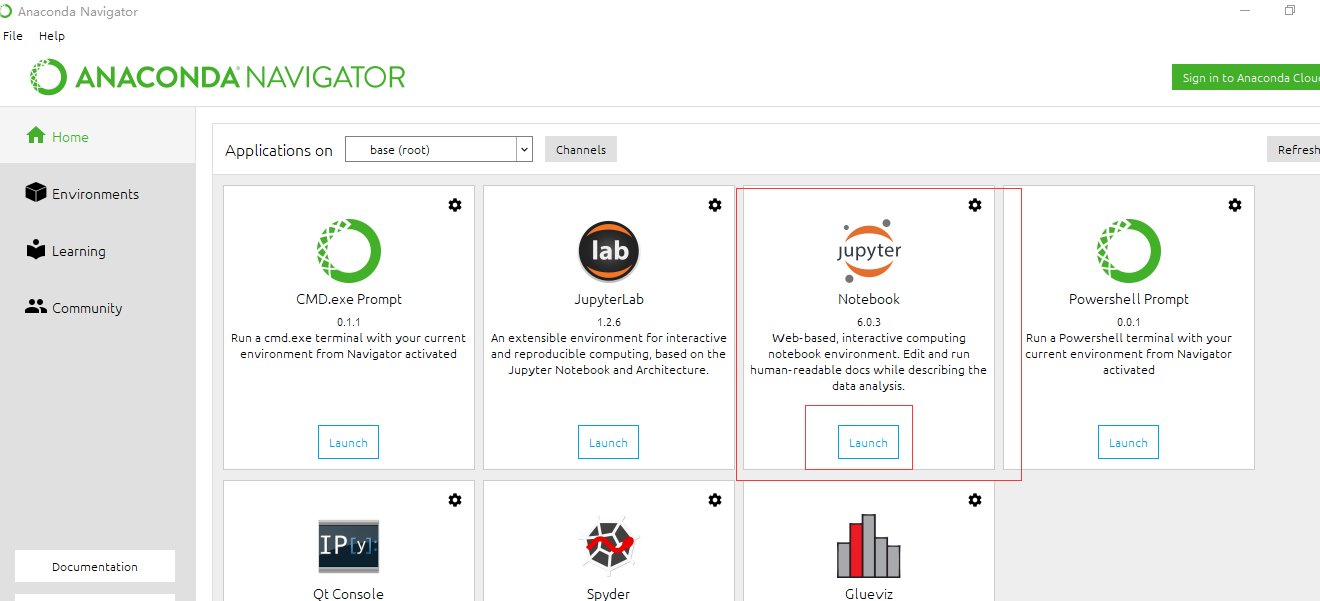Click the JupyterLab lab logo icon

(x=609, y=251)
